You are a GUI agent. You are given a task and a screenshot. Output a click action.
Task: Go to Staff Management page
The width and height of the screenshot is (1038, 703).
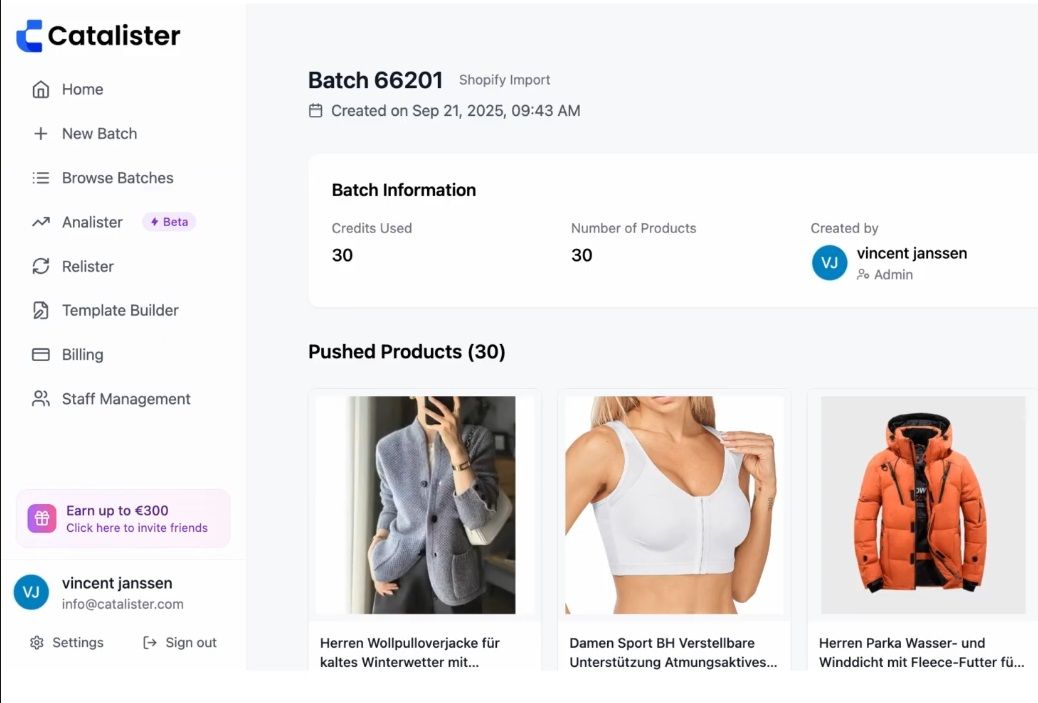tap(126, 399)
